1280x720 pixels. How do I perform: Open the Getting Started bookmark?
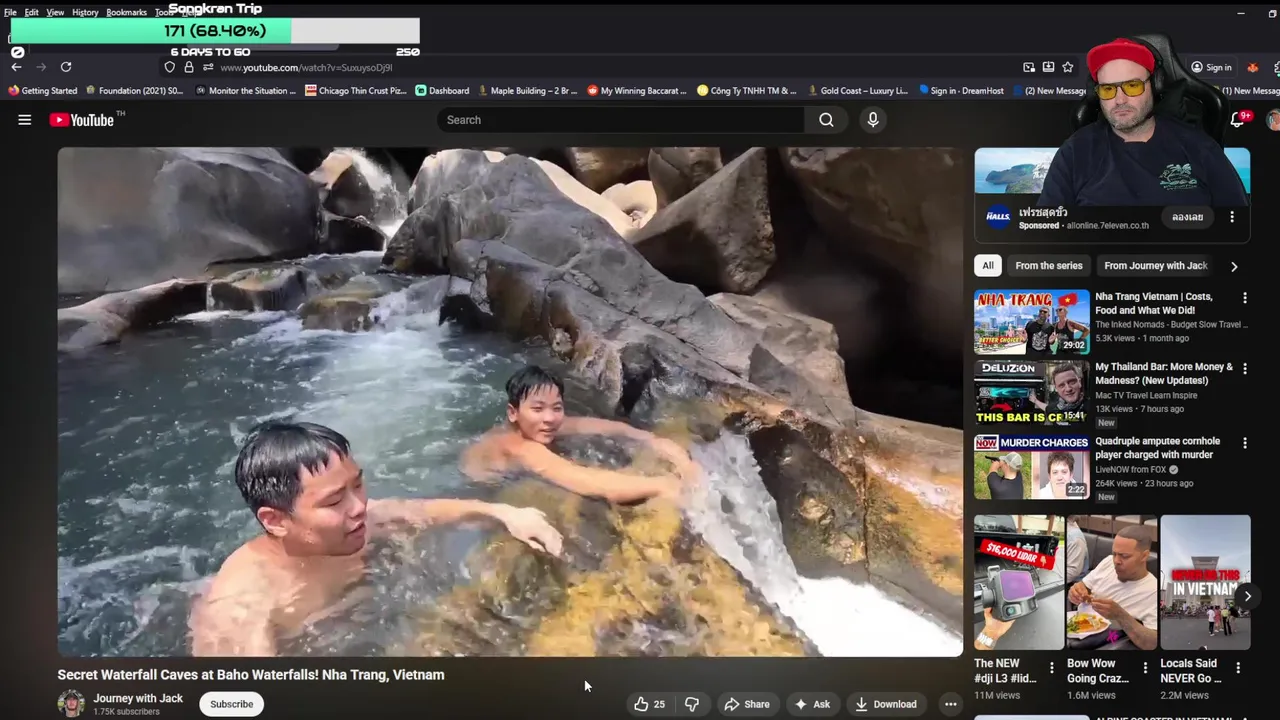point(42,90)
